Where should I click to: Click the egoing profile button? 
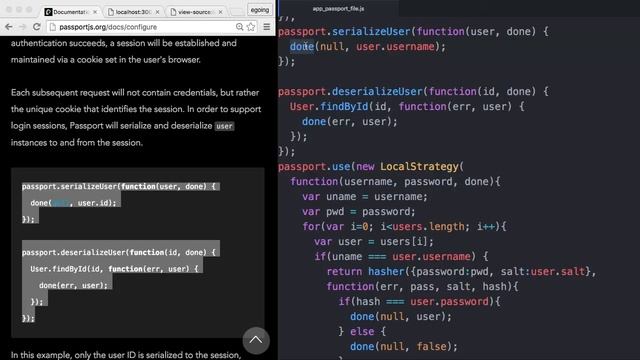point(260,10)
